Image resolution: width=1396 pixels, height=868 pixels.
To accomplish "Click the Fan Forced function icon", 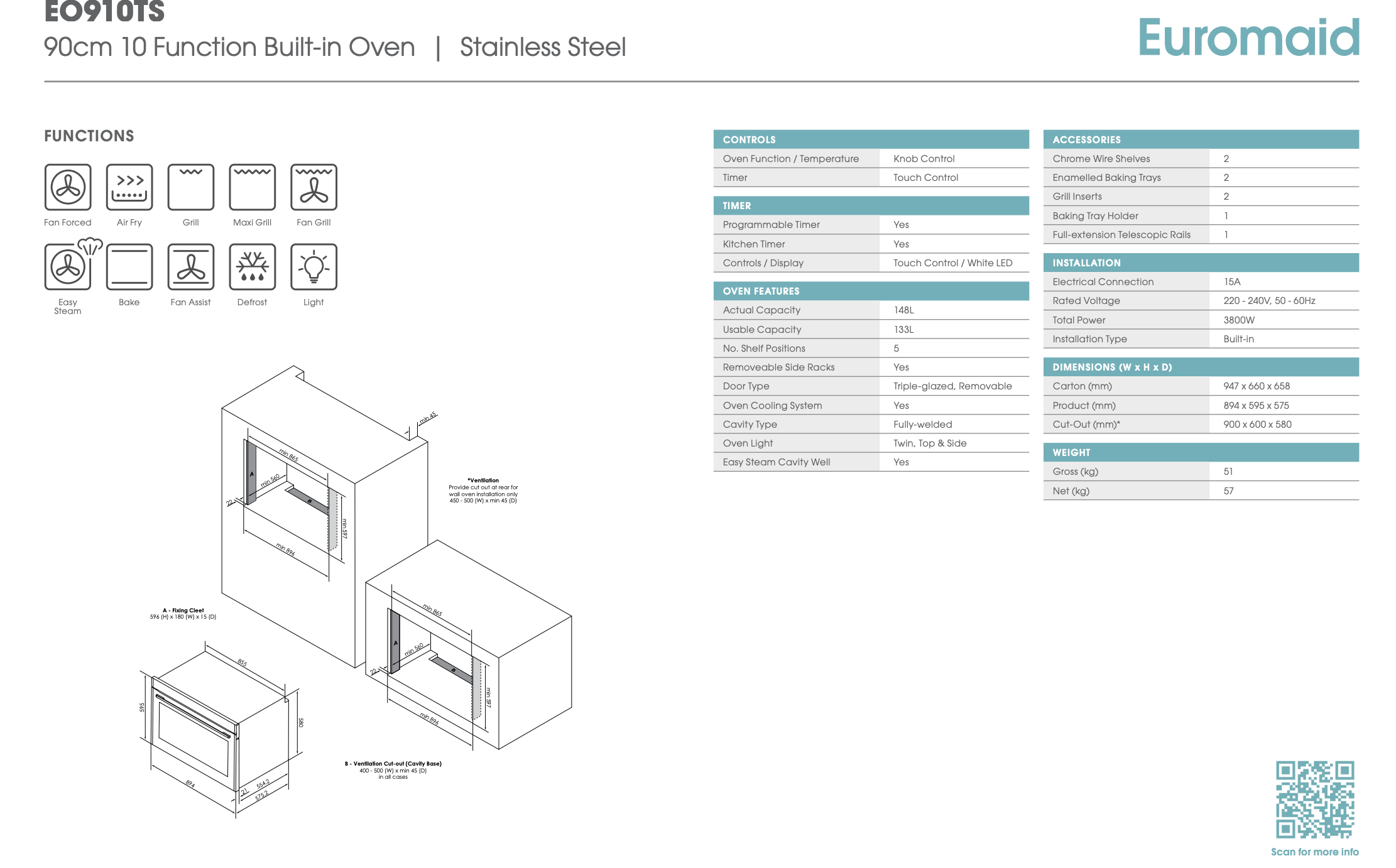I will pyautogui.click(x=68, y=187).
